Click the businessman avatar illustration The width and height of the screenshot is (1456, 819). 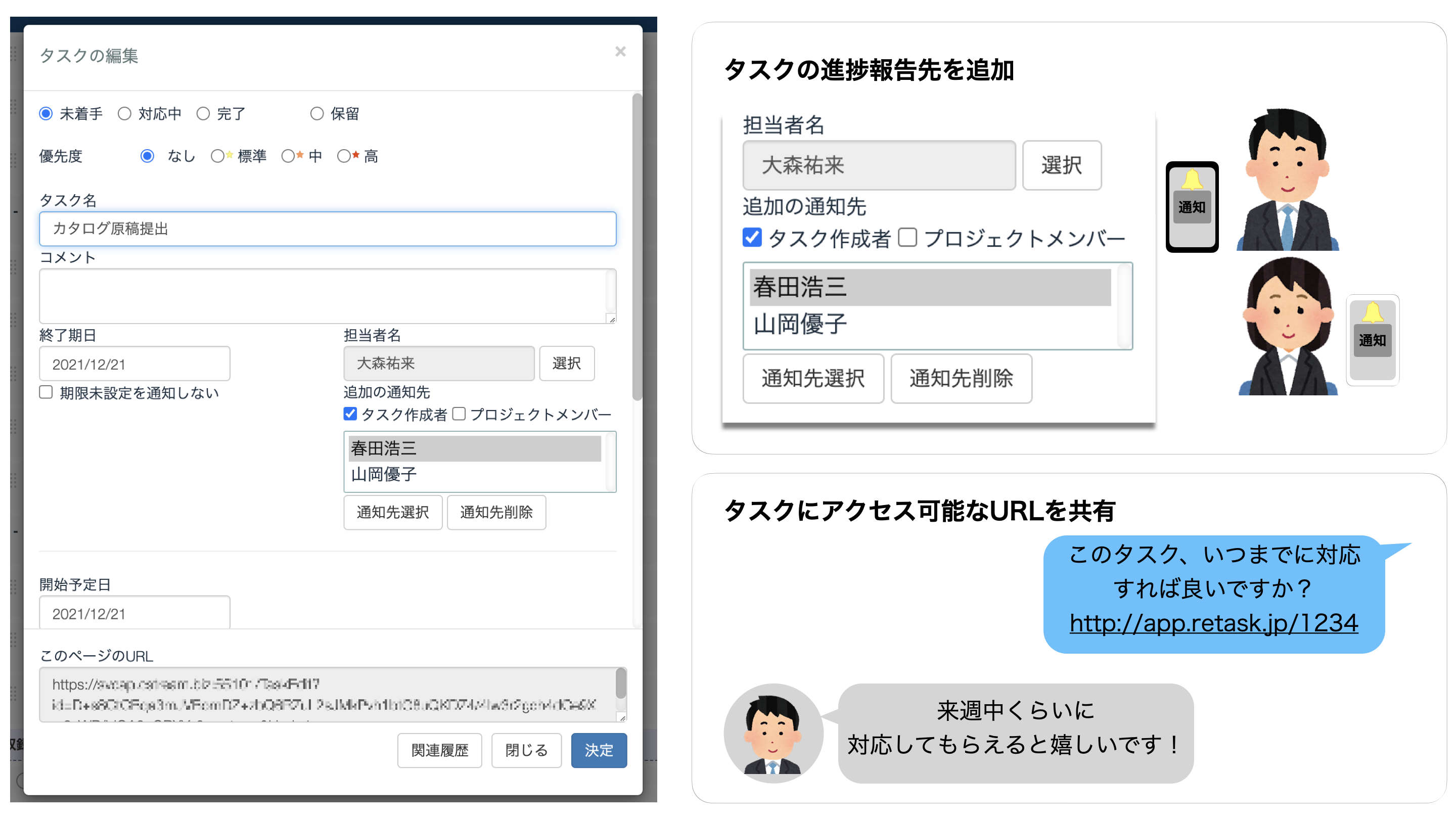click(1288, 180)
